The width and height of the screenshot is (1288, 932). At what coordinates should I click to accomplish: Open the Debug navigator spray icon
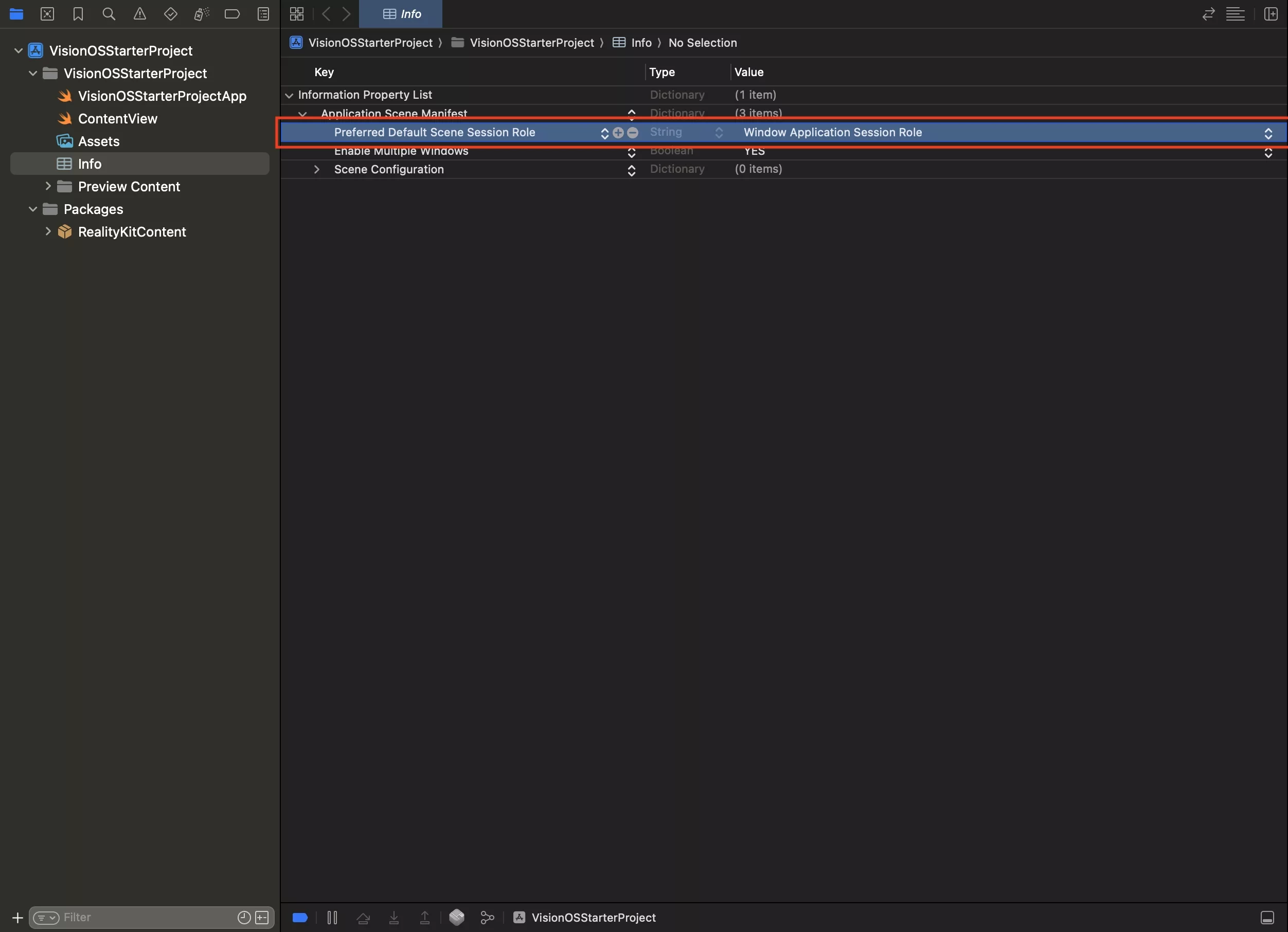[x=202, y=14]
